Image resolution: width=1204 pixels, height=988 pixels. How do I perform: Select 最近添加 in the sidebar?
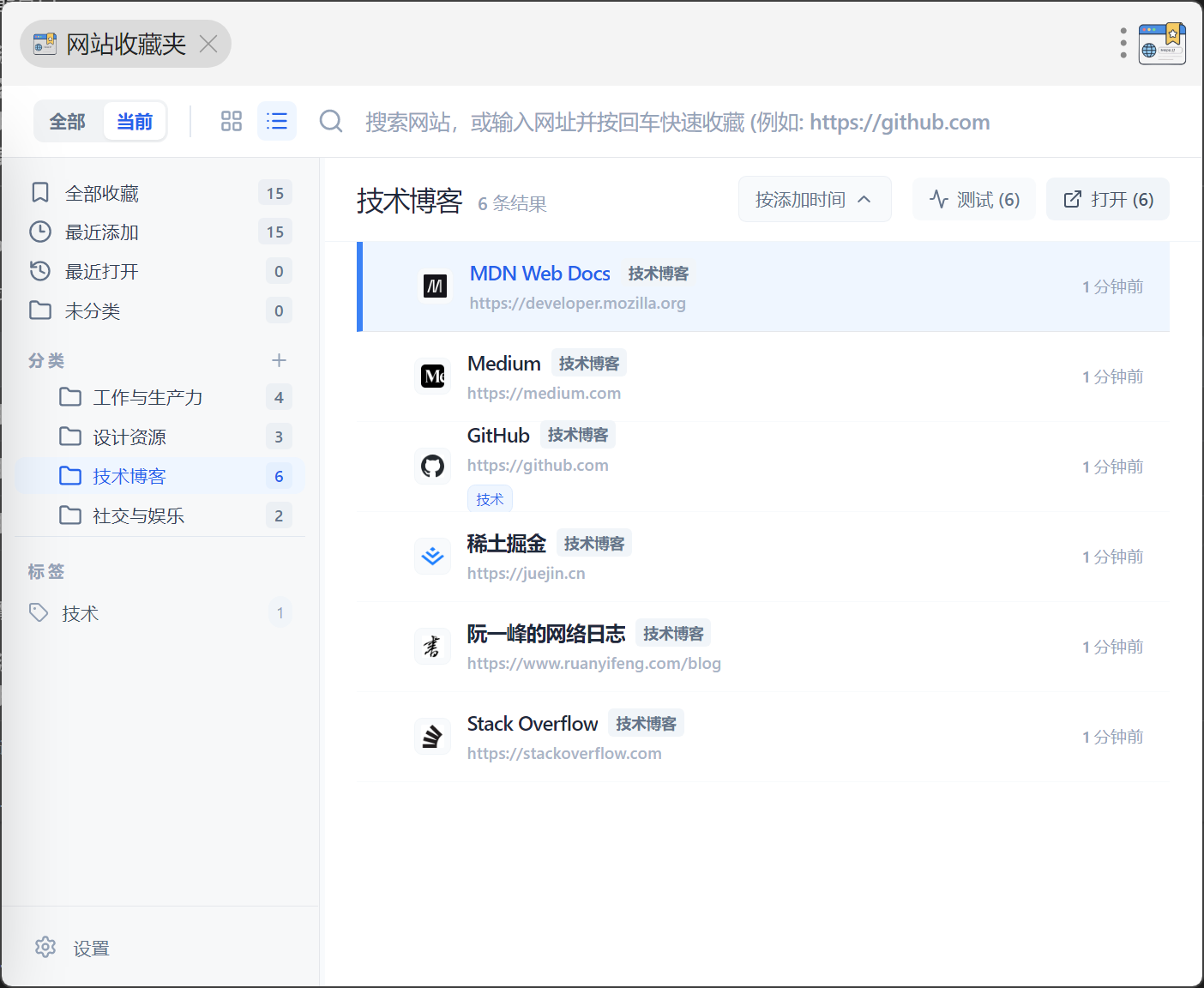coord(102,232)
